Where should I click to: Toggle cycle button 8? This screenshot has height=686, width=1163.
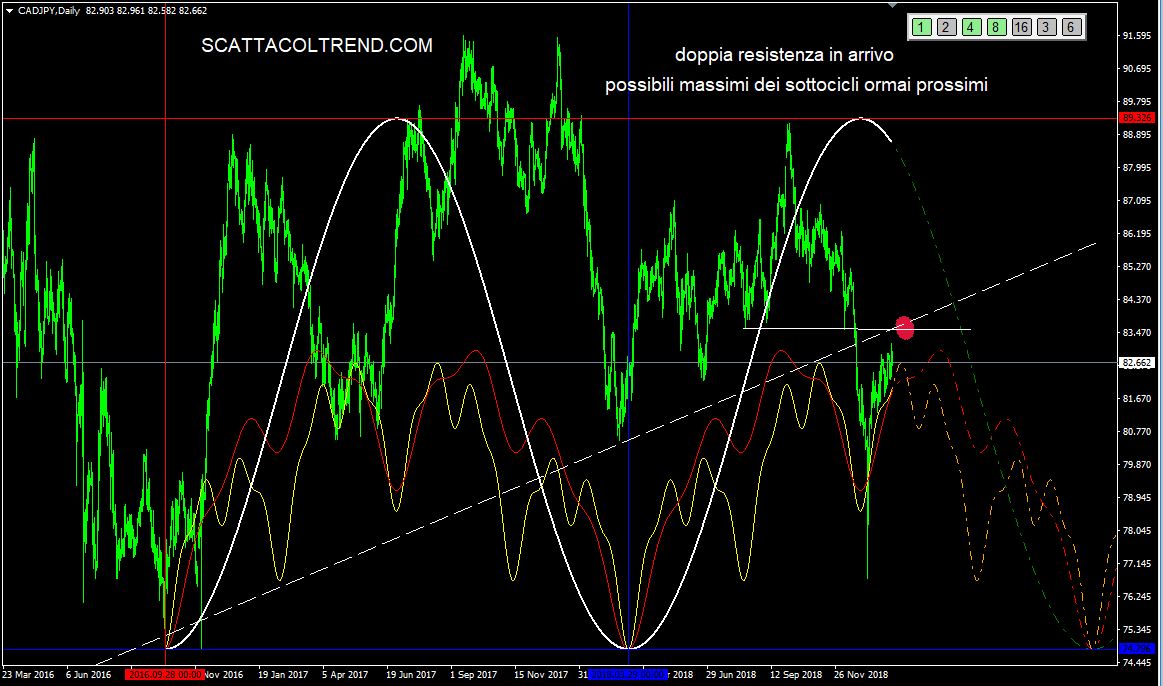coord(996,27)
